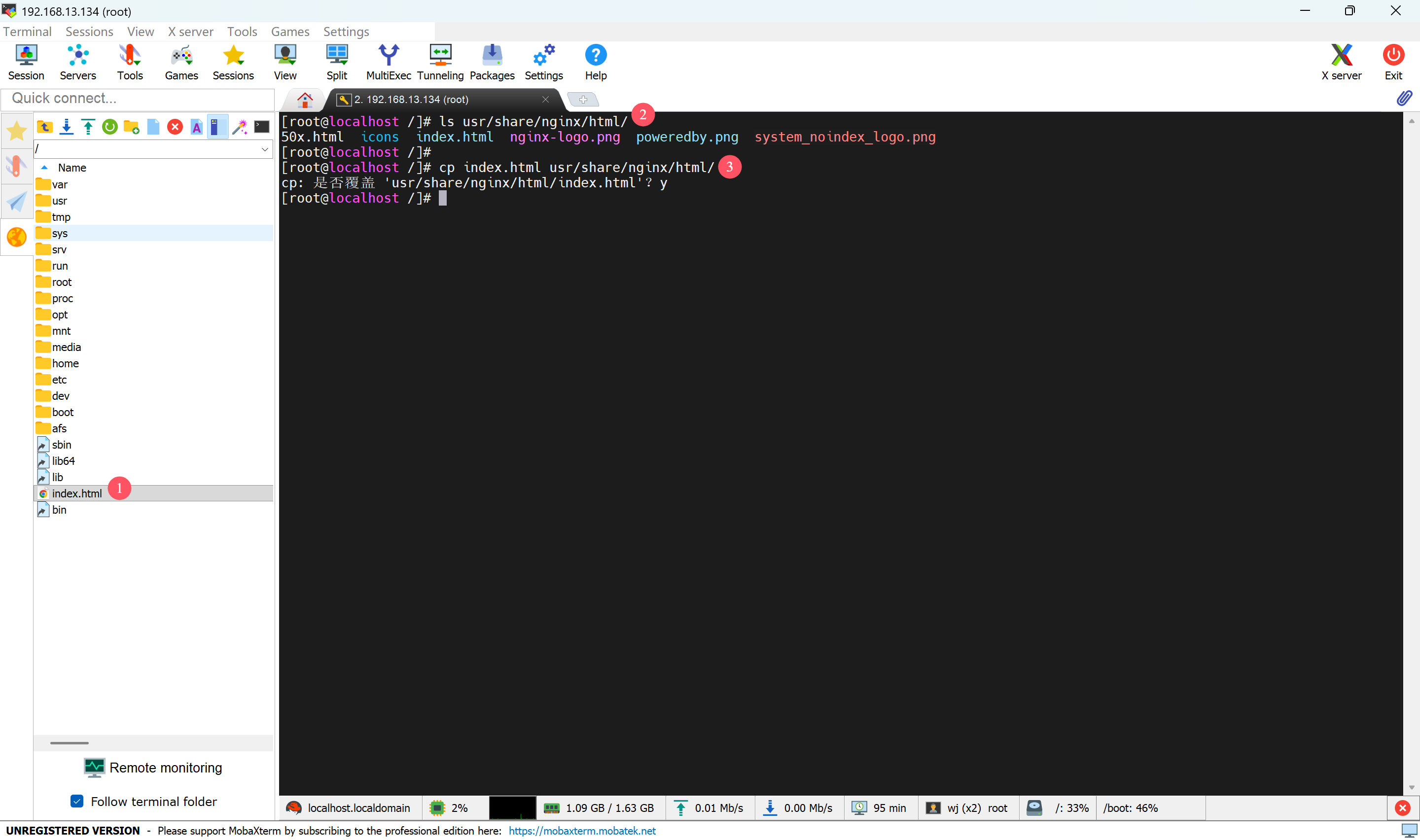Viewport: 1420px width, 840px height.
Task: Click the Split toolbar icon
Action: (x=337, y=62)
